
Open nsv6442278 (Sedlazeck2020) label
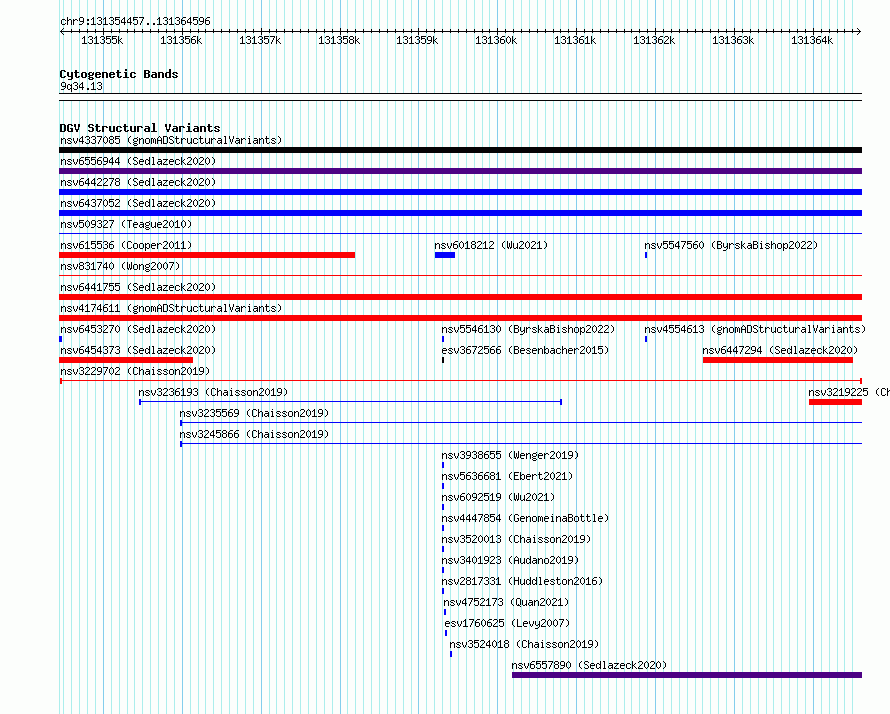[x=138, y=182]
